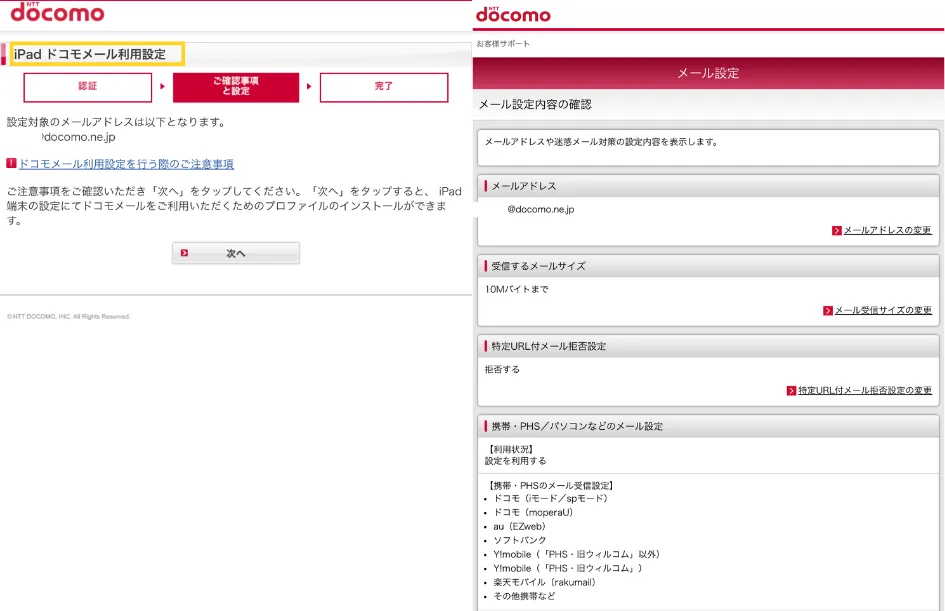Click arrow icon beside メールアドレスの変更
The height and width of the screenshot is (611, 945).
pyautogui.click(x=837, y=230)
